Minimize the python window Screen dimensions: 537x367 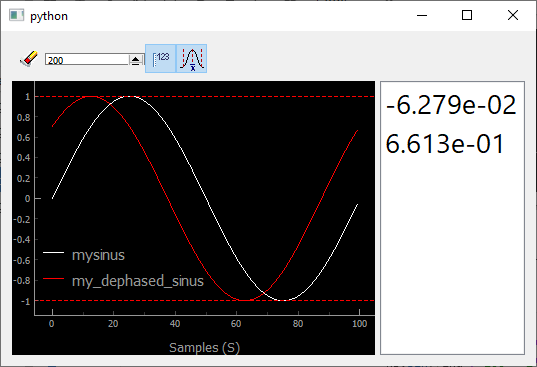pyautogui.click(x=422, y=15)
